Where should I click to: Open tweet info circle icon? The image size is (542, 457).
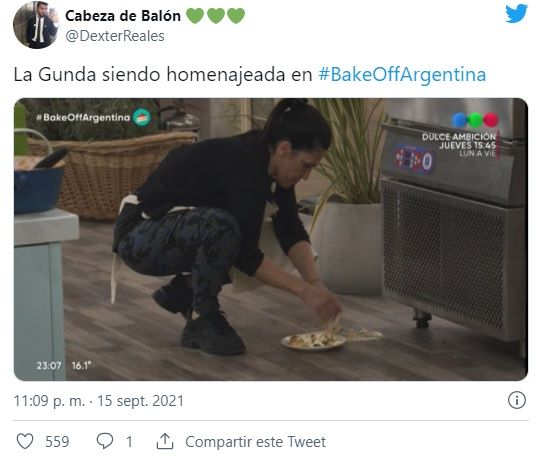coord(517,400)
